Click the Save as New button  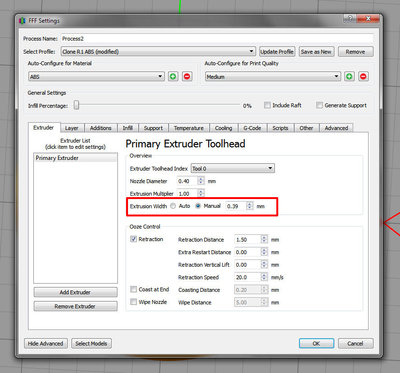316,52
